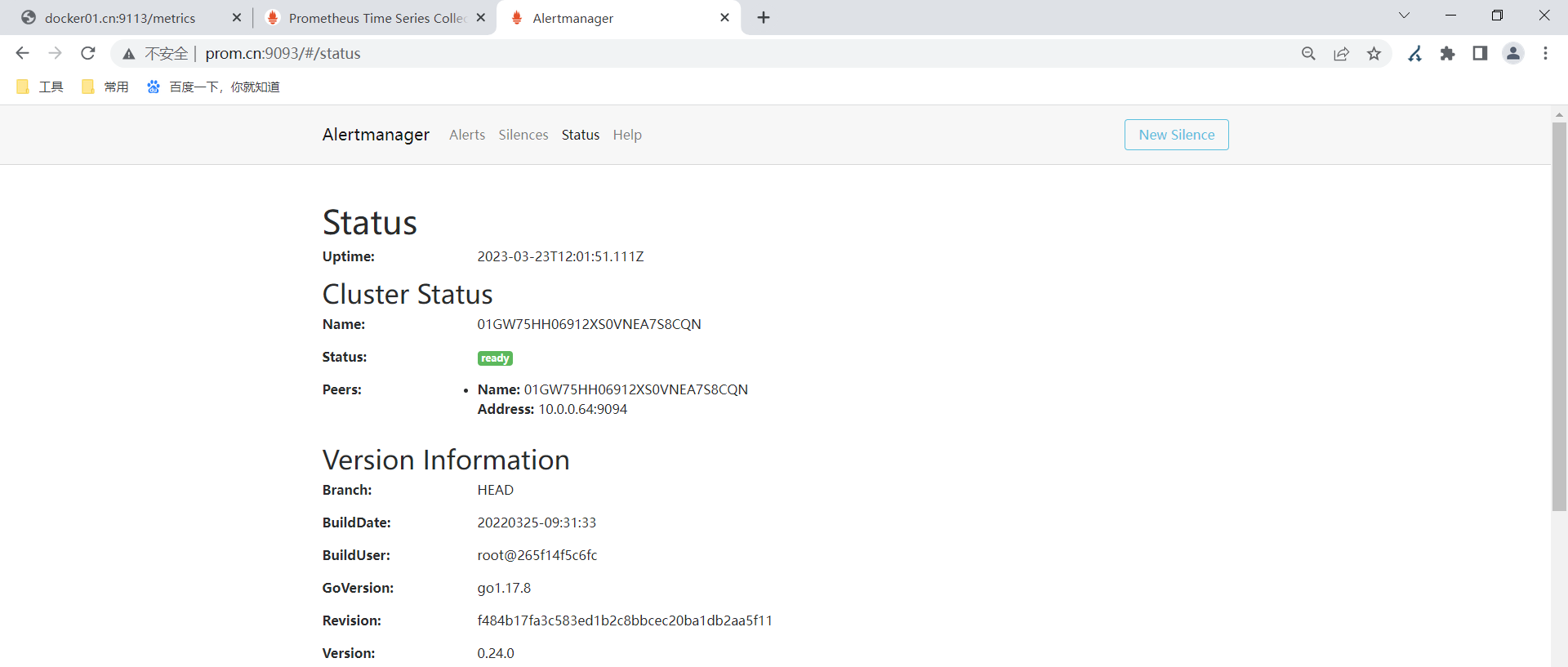Close the docker01.cn:9113/metrics tab
1568x667 pixels.
coord(237,17)
